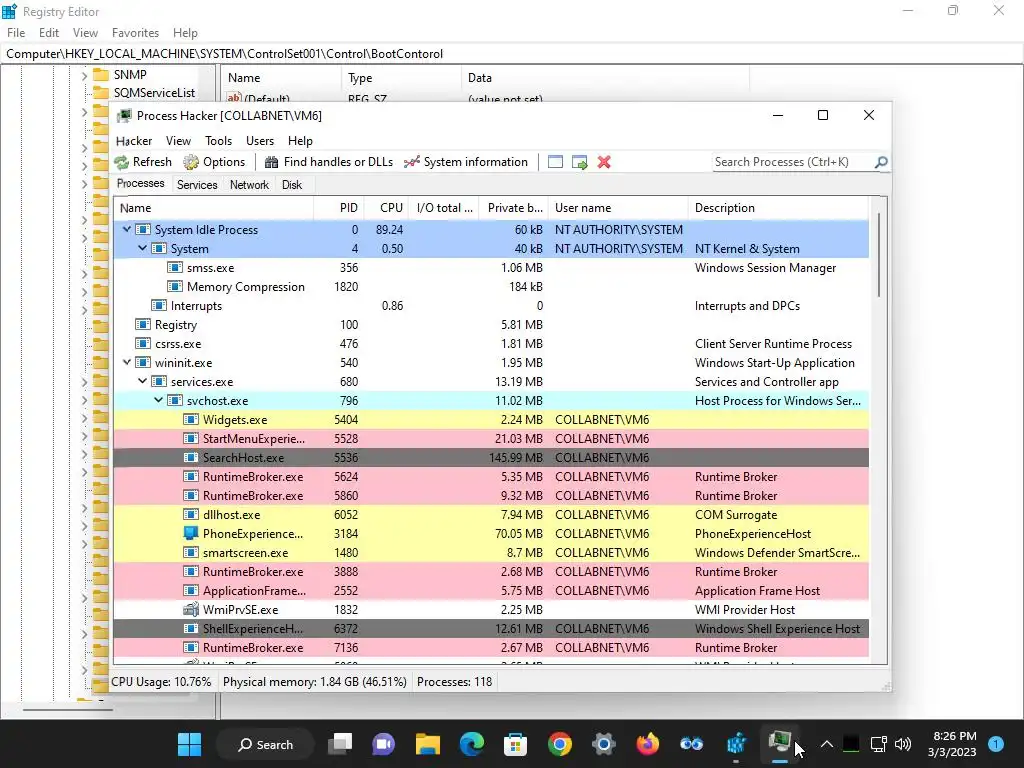This screenshot has width=1024, height=768.
Task: Sort by the Description column header
Action: point(778,208)
